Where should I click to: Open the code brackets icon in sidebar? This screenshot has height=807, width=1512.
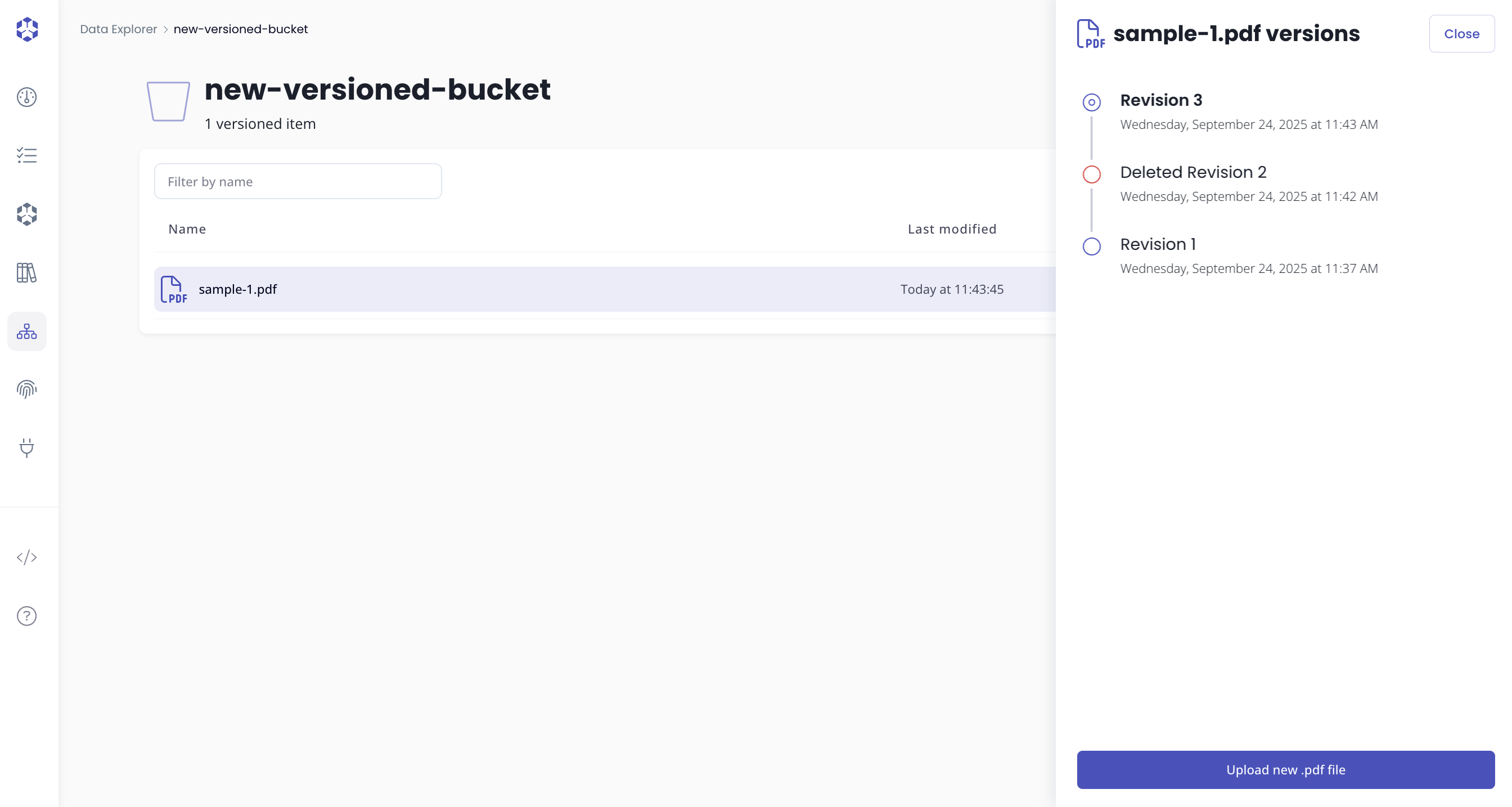(27, 557)
